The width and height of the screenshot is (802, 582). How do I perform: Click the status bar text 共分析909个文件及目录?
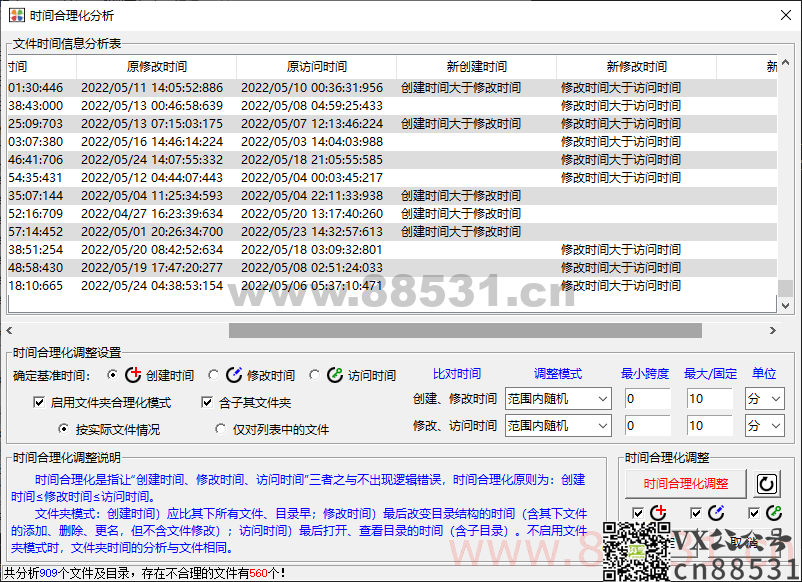pyautogui.click(x=66, y=573)
